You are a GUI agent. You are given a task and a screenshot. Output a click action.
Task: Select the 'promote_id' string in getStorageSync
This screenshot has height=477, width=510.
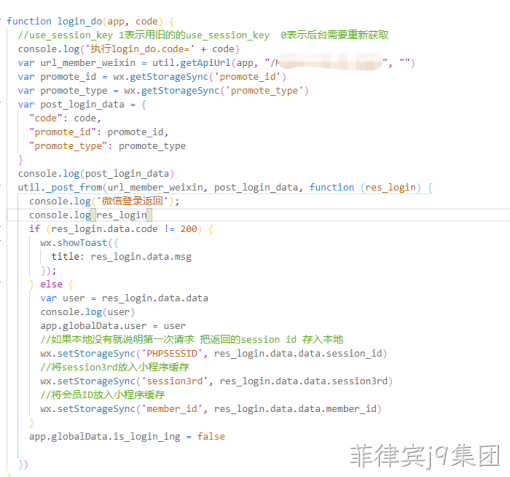click(247, 77)
